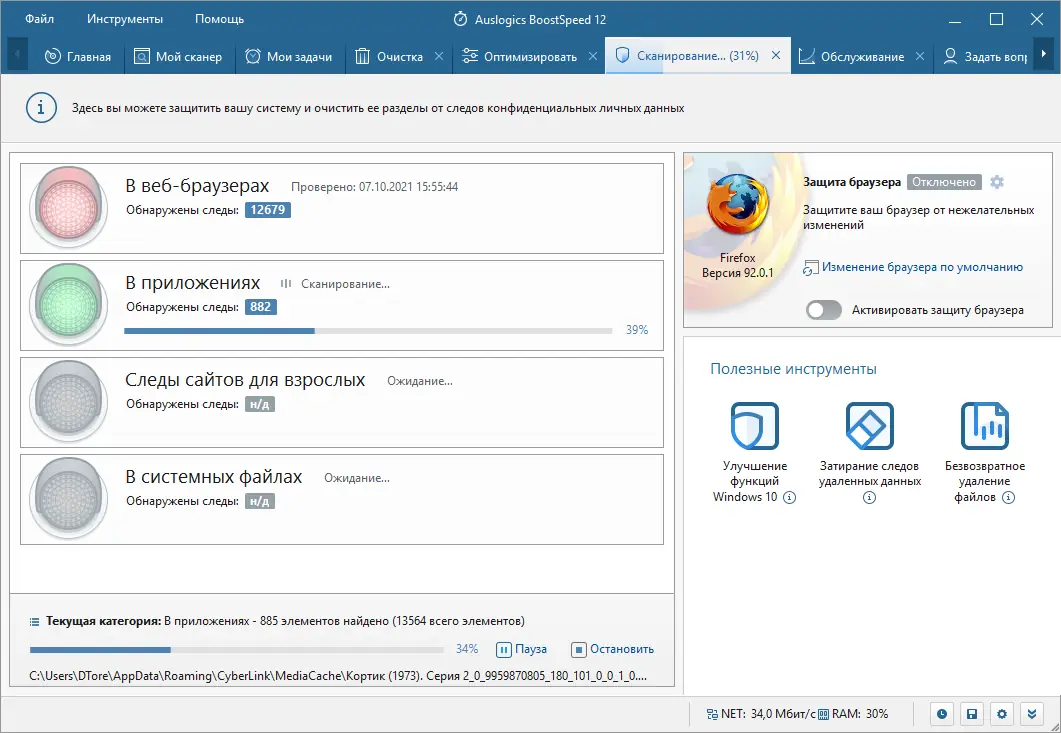Click the н/д badge for system files
The image size is (1061, 733).
[x=260, y=502]
